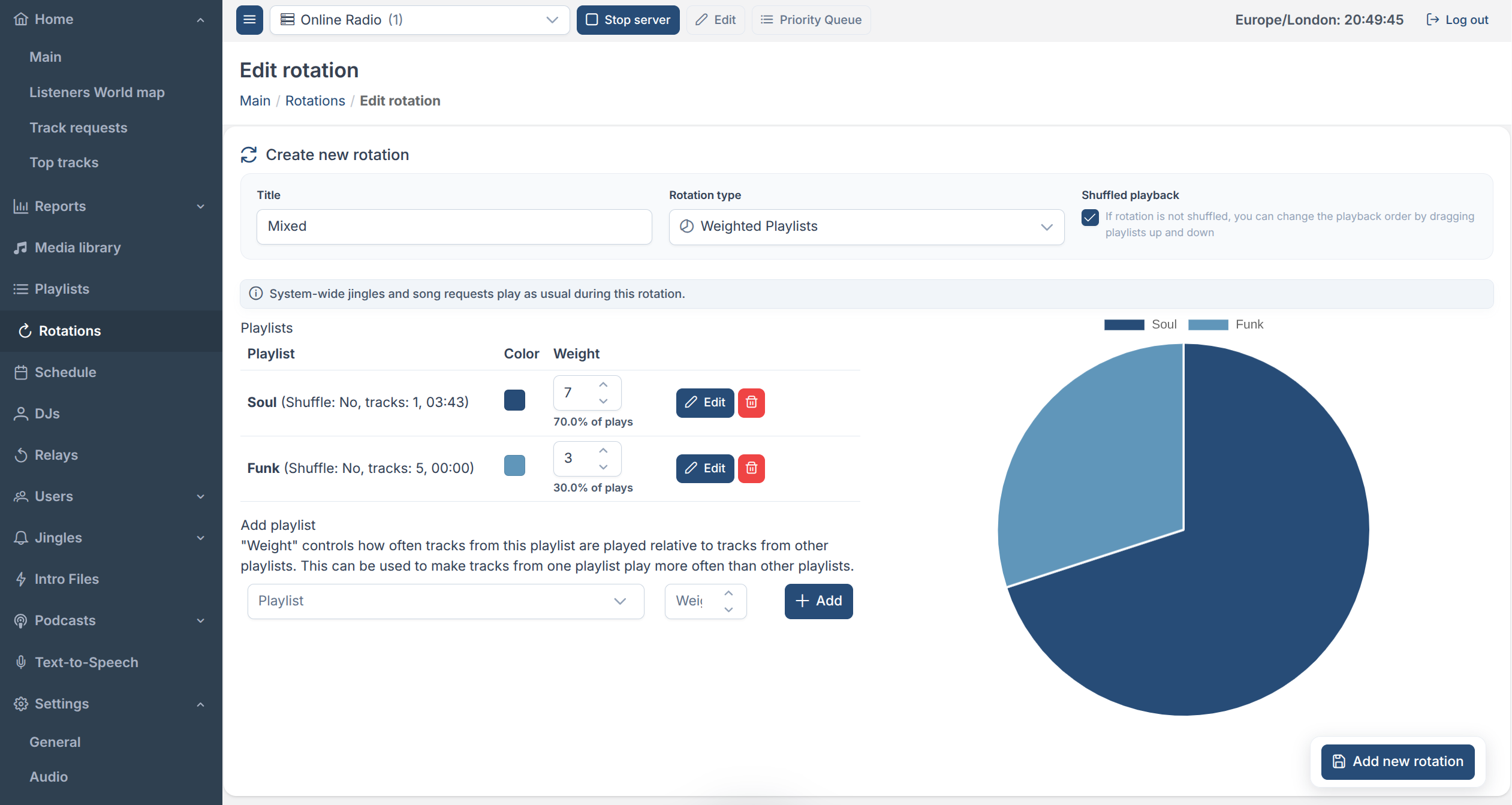Delete the Soul playlist with trash icon
The image size is (1512, 805).
[751, 402]
